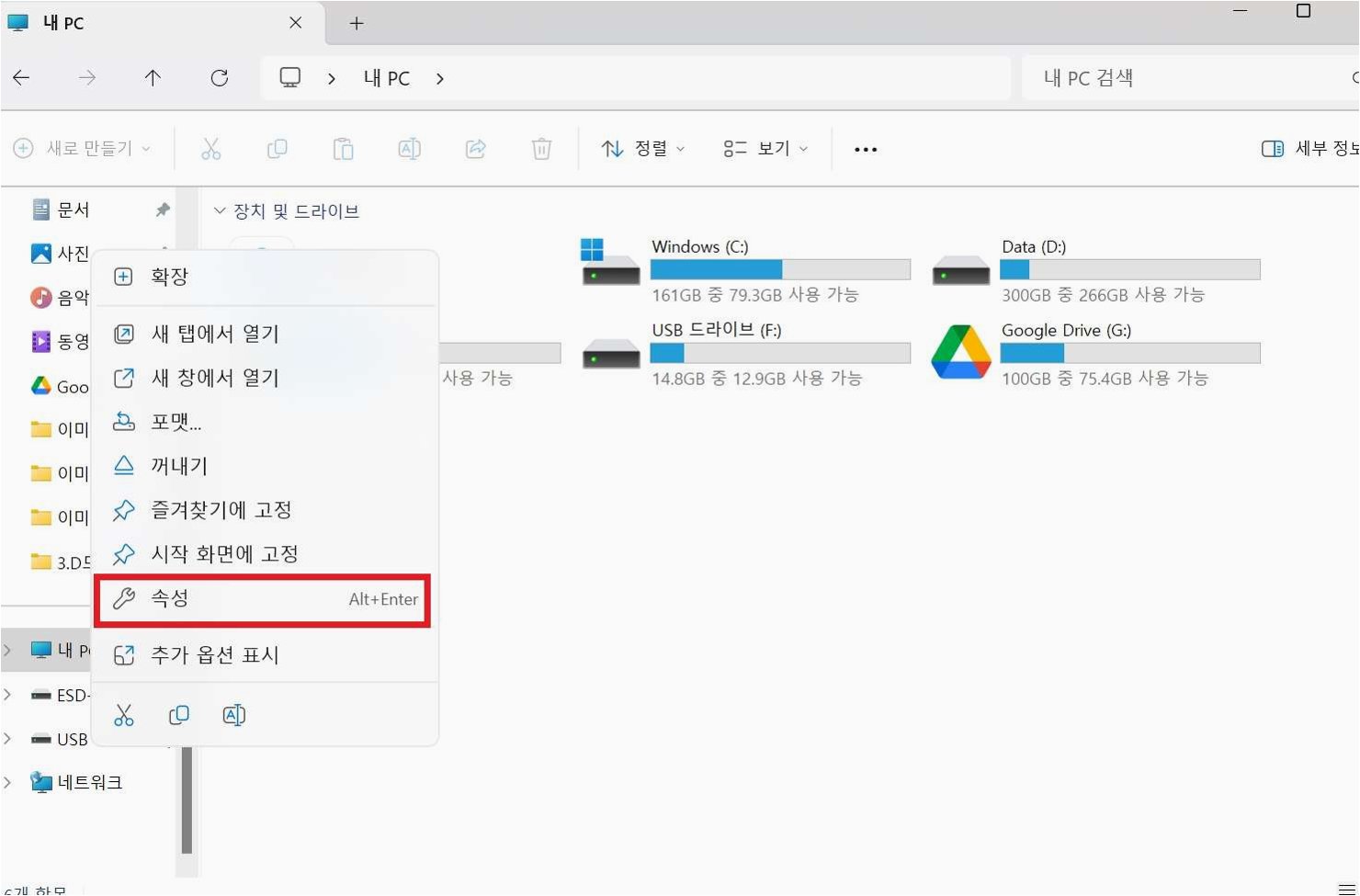Open a new tab with plus button
This screenshot has width=1360, height=896.
tap(357, 24)
